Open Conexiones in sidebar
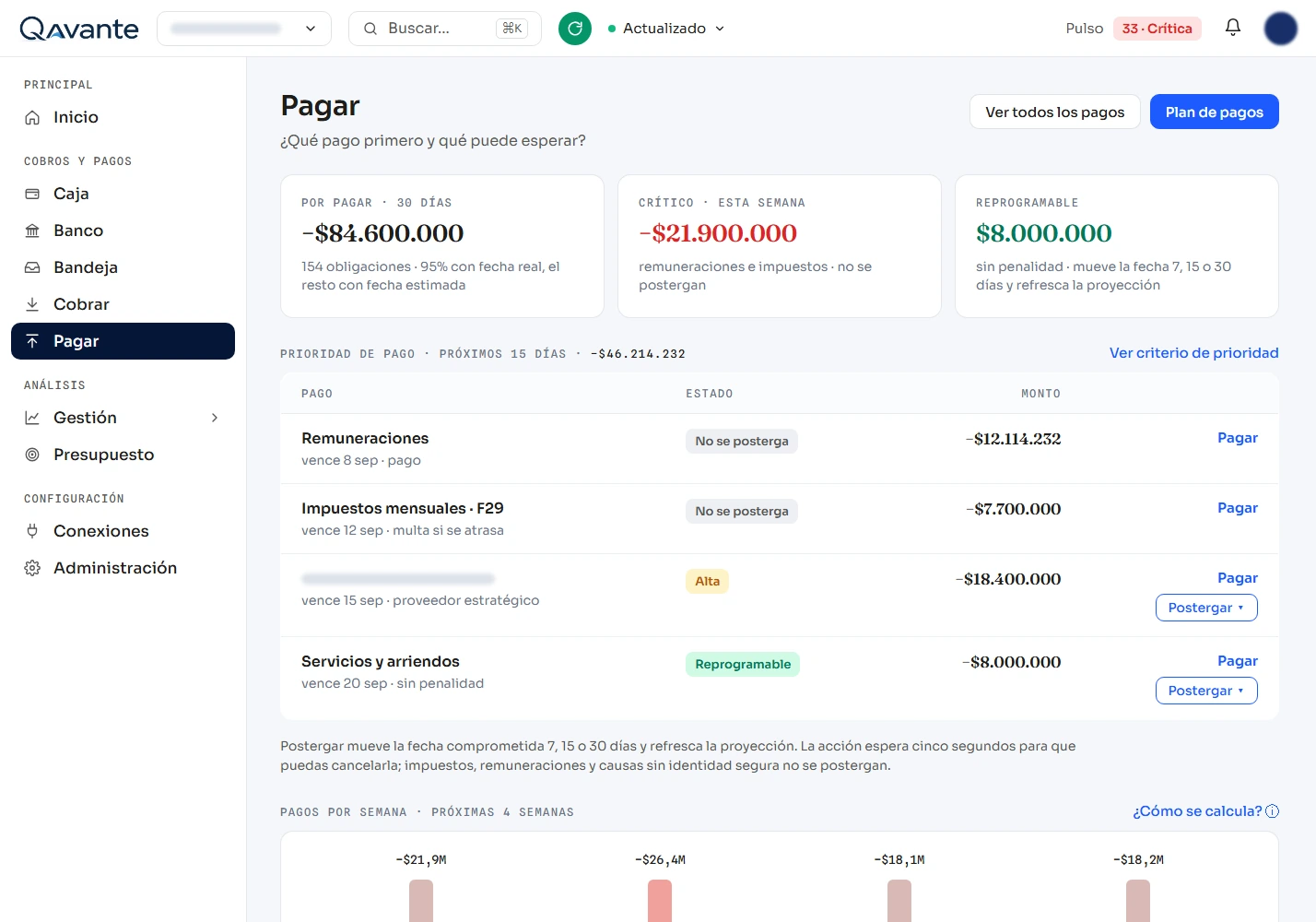 click(123, 531)
